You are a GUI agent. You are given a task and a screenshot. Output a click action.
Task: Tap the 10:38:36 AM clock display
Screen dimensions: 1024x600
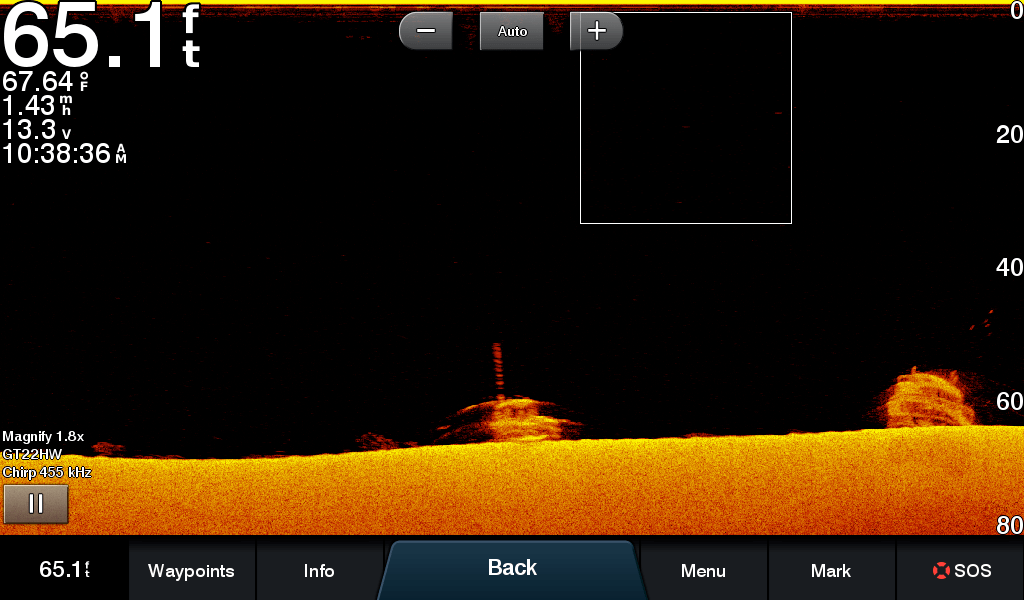click(x=64, y=153)
